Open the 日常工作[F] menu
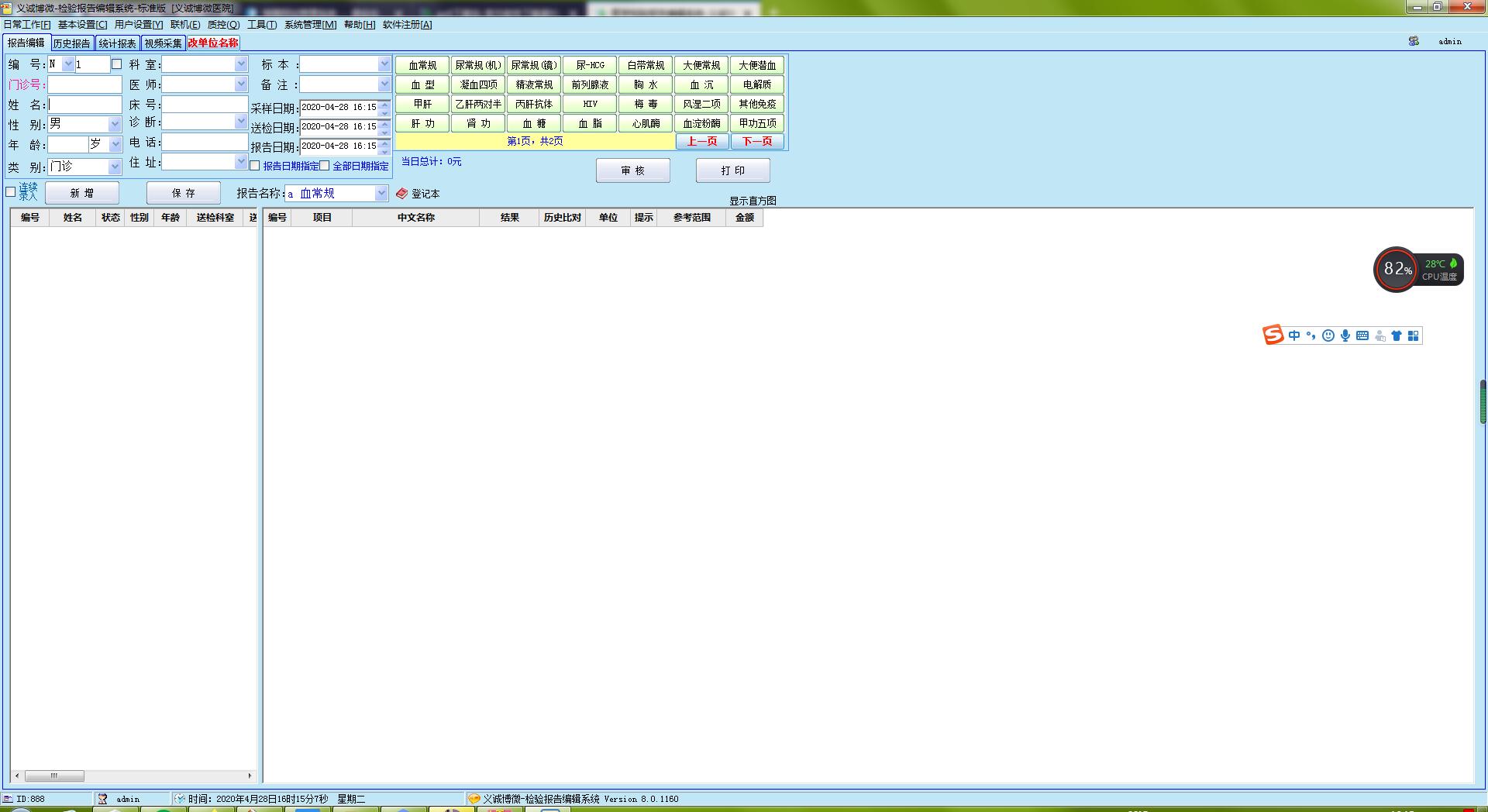 (x=27, y=25)
